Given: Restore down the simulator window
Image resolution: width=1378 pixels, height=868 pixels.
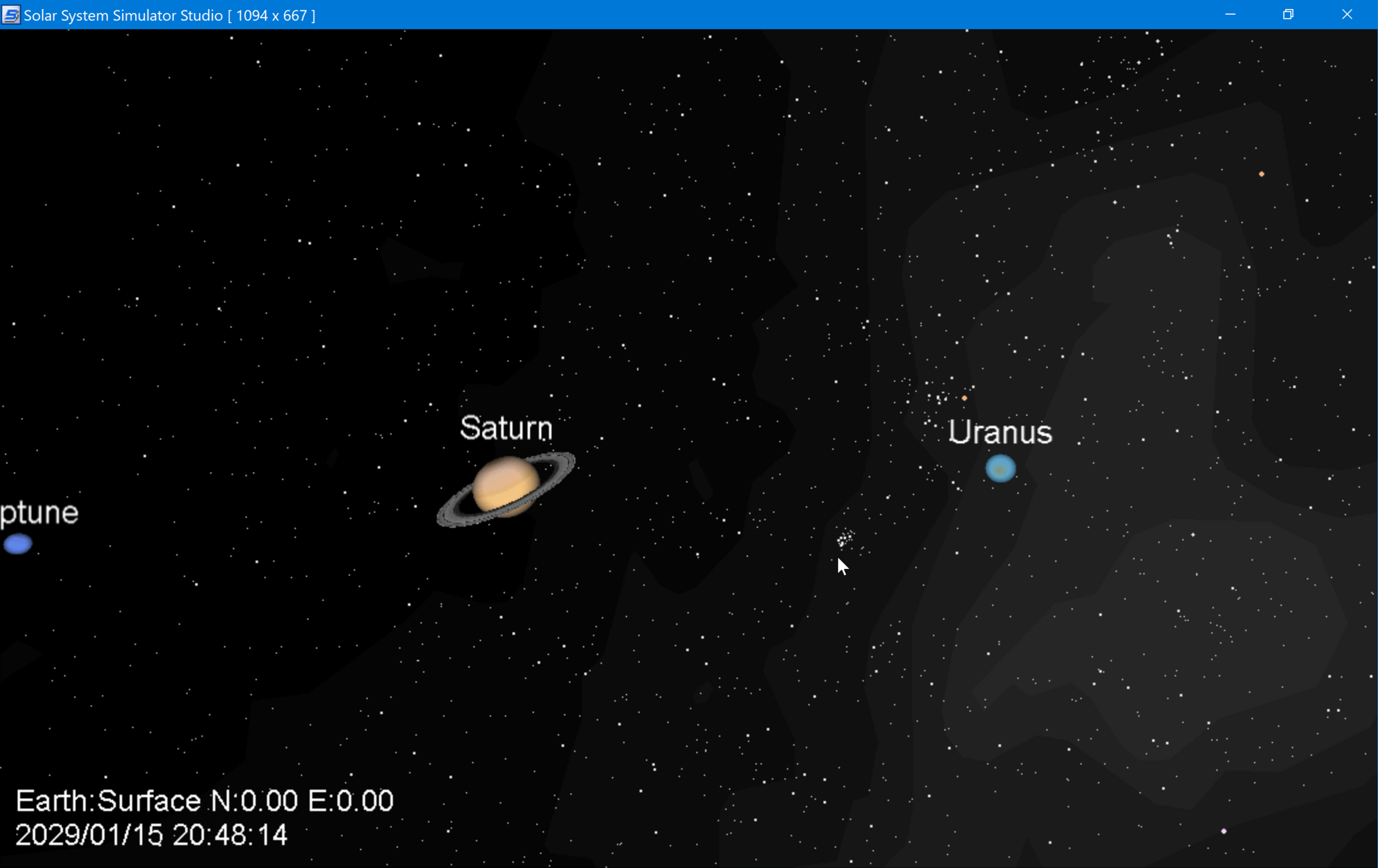Looking at the screenshot, I should coord(1288,15).
